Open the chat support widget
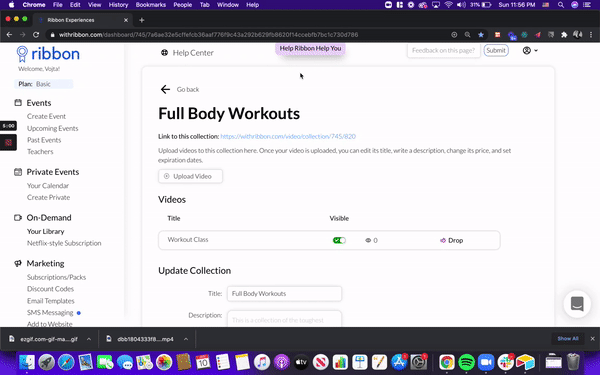 point(577,304)
